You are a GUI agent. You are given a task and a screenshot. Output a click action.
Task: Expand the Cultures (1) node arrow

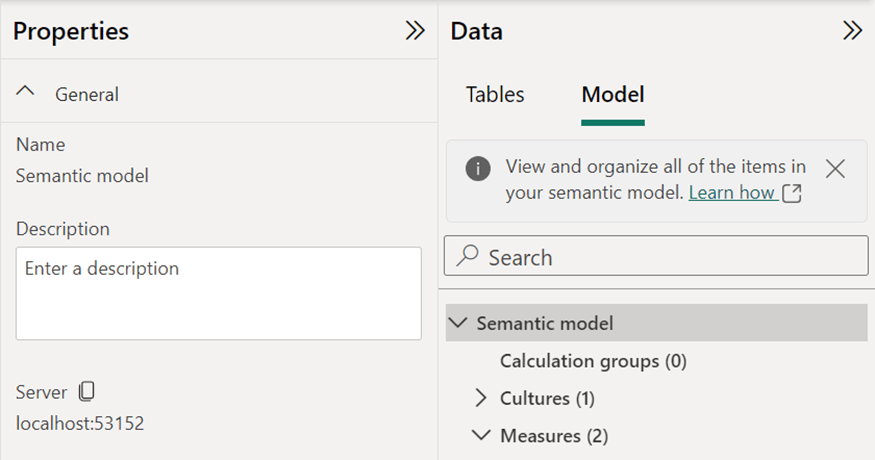coord(482,399)
